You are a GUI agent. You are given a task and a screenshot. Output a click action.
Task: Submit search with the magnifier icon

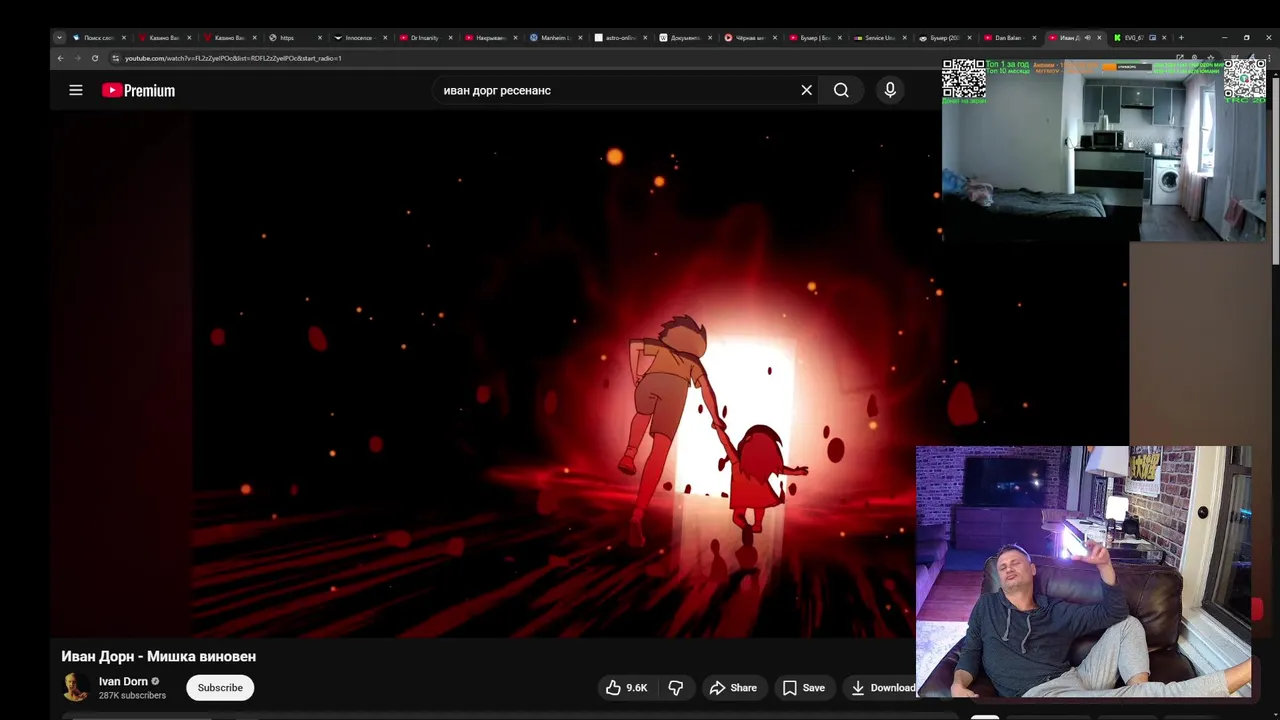[x=841, y=90]
